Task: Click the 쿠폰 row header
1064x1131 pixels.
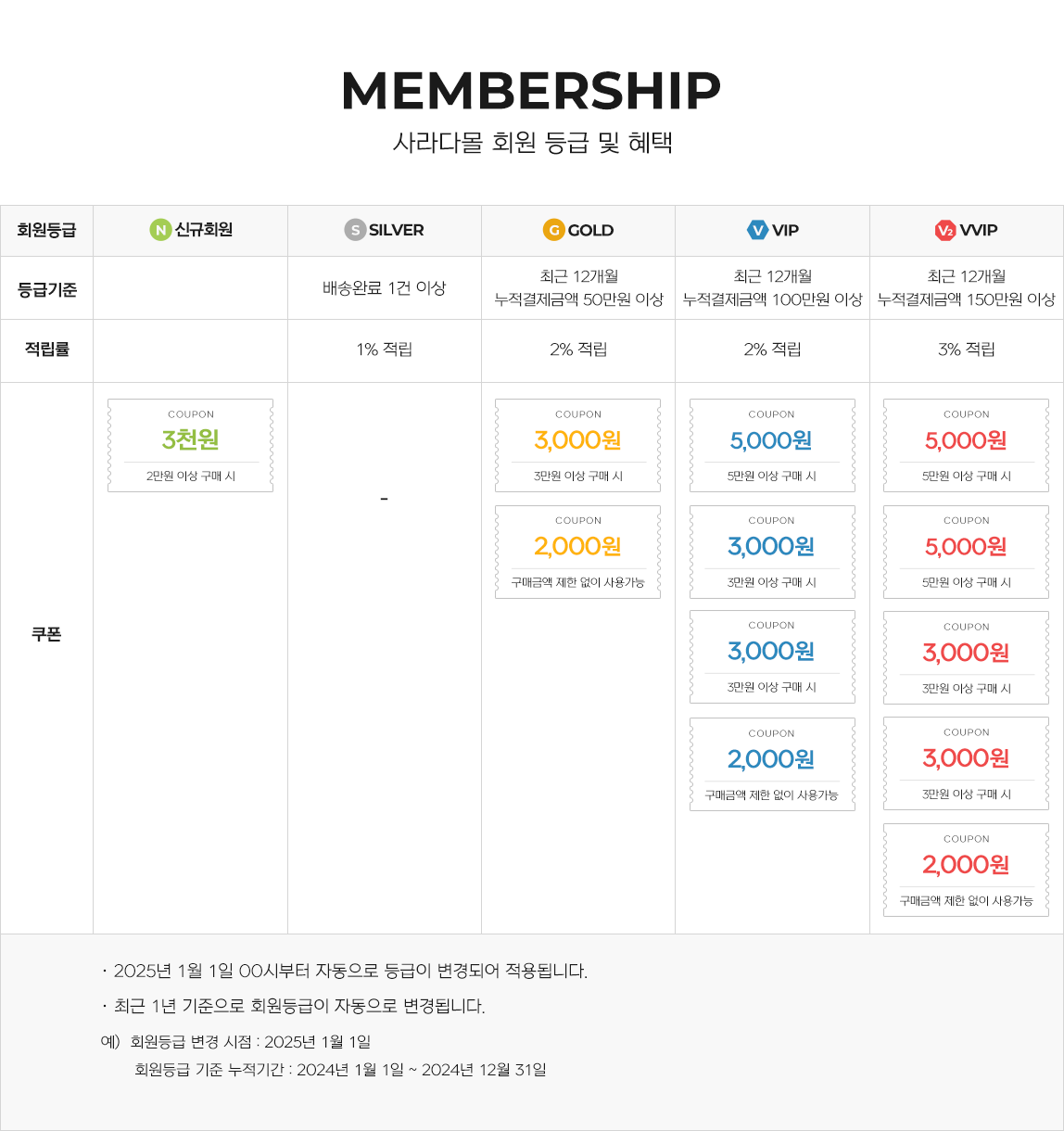Action: pos(46,634)
